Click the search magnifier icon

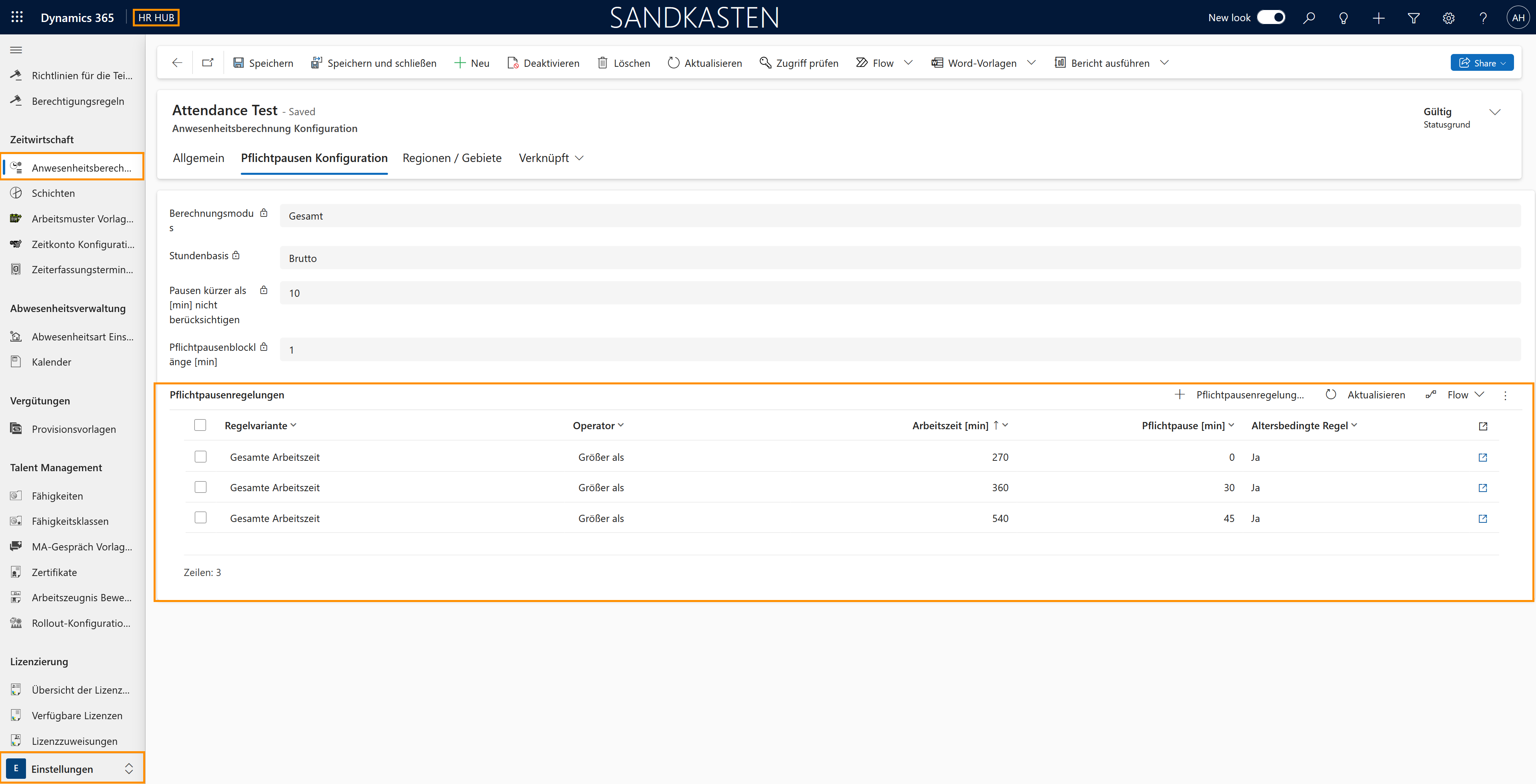tap(1309, 18)
